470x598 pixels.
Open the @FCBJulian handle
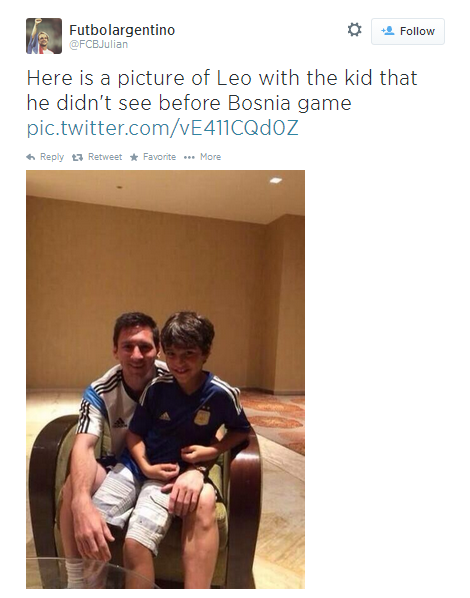[x=98, y=45]
